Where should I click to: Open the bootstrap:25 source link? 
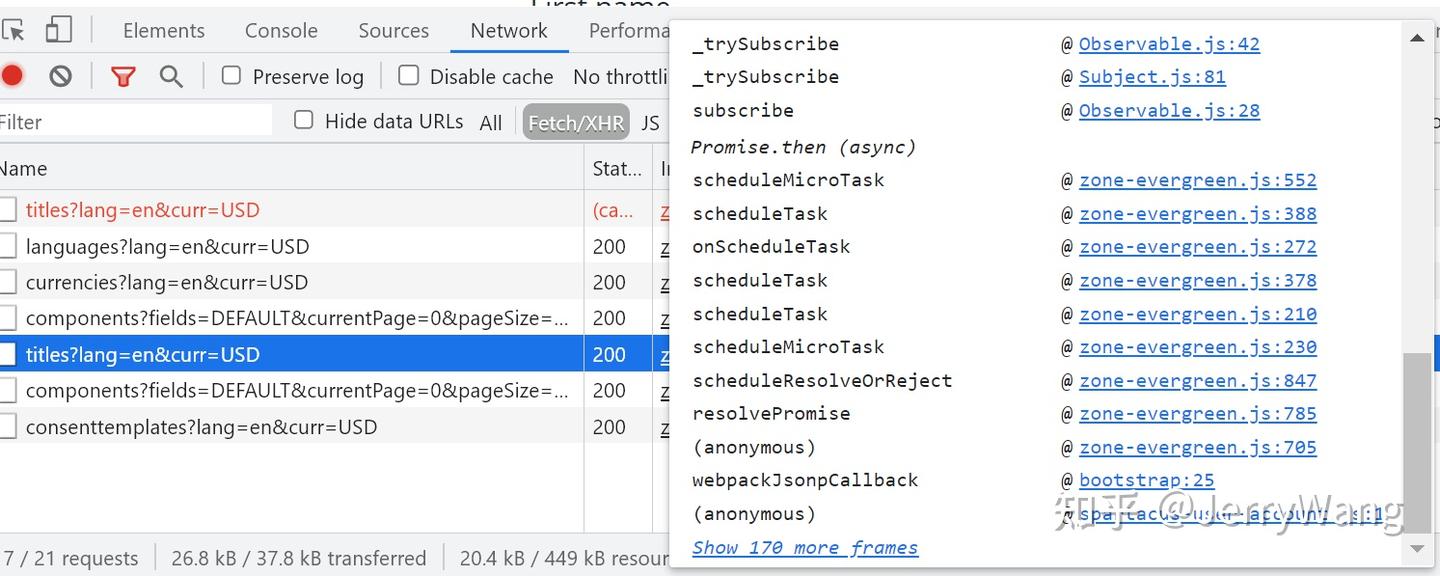pos(1147,481)
